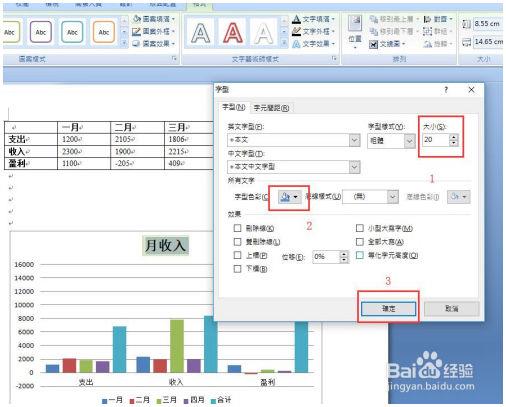Open 圖案效果 shape effects icon

tap(136, 43)
